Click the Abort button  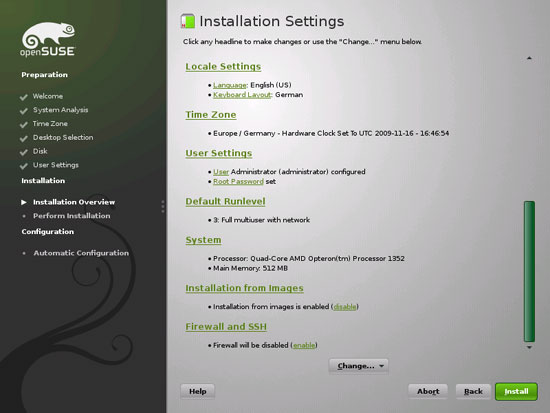click(428, 391)
